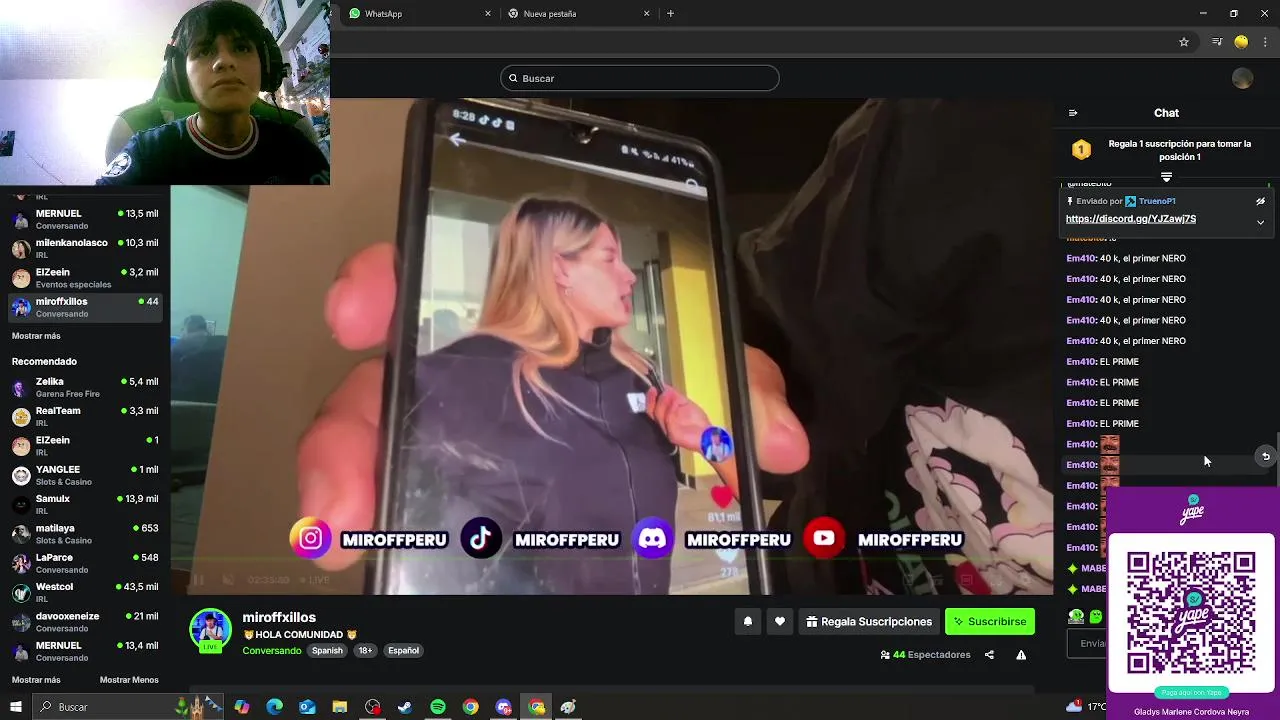Collapse recommended list with Mostrar Menos
This screenshot has width=1280, height=720.
point(129,680)
